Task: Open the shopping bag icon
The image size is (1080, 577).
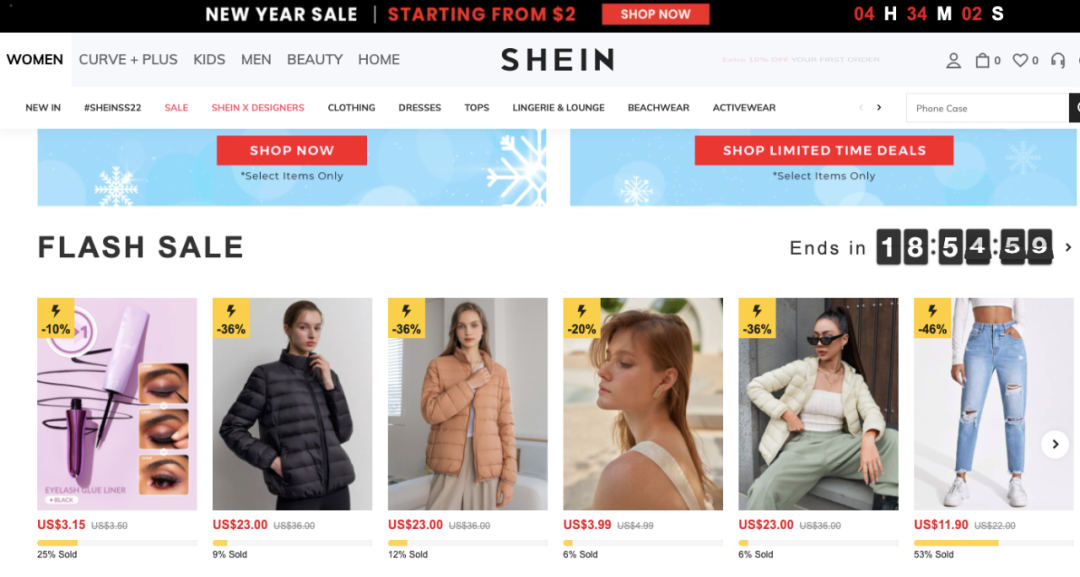Action: [x=982, y=61]
